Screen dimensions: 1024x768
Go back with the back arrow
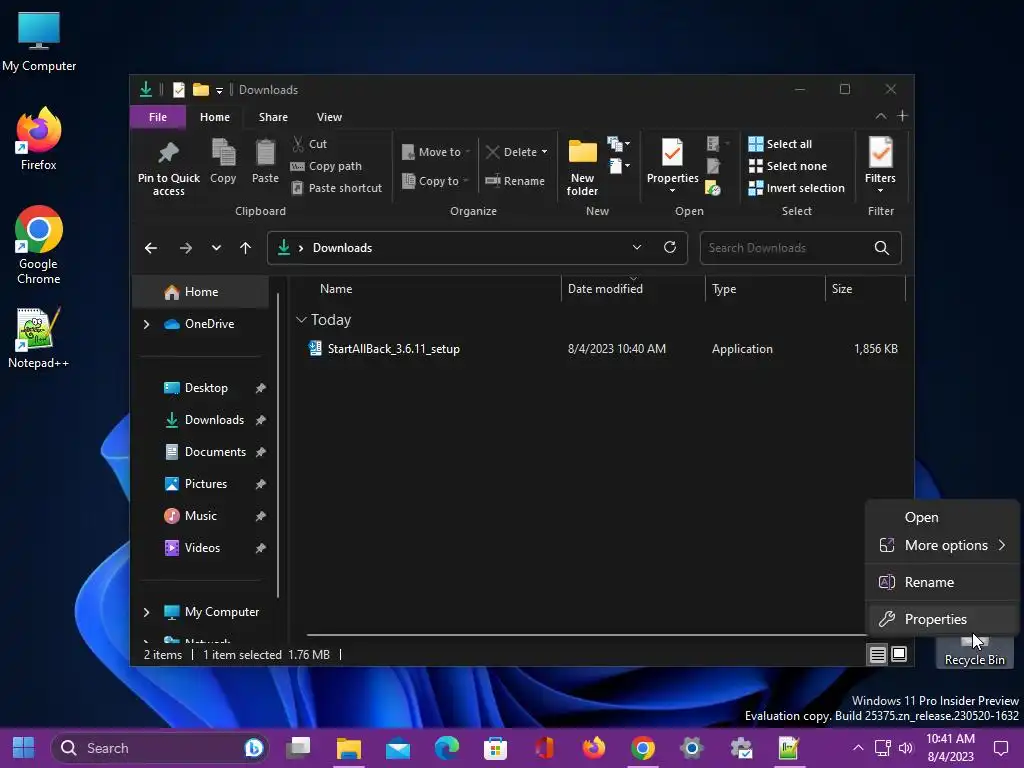151,248
